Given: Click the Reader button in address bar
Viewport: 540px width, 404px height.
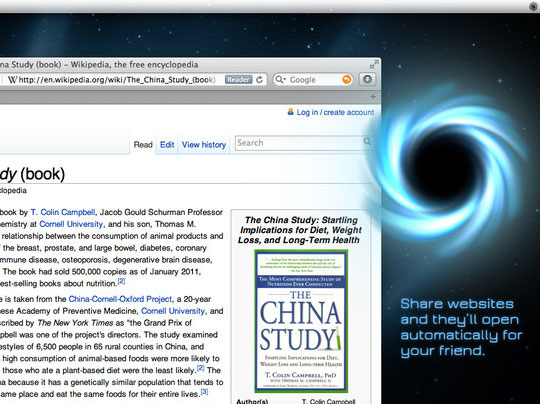Looking at the screenshot, I should tap(238, 80).
